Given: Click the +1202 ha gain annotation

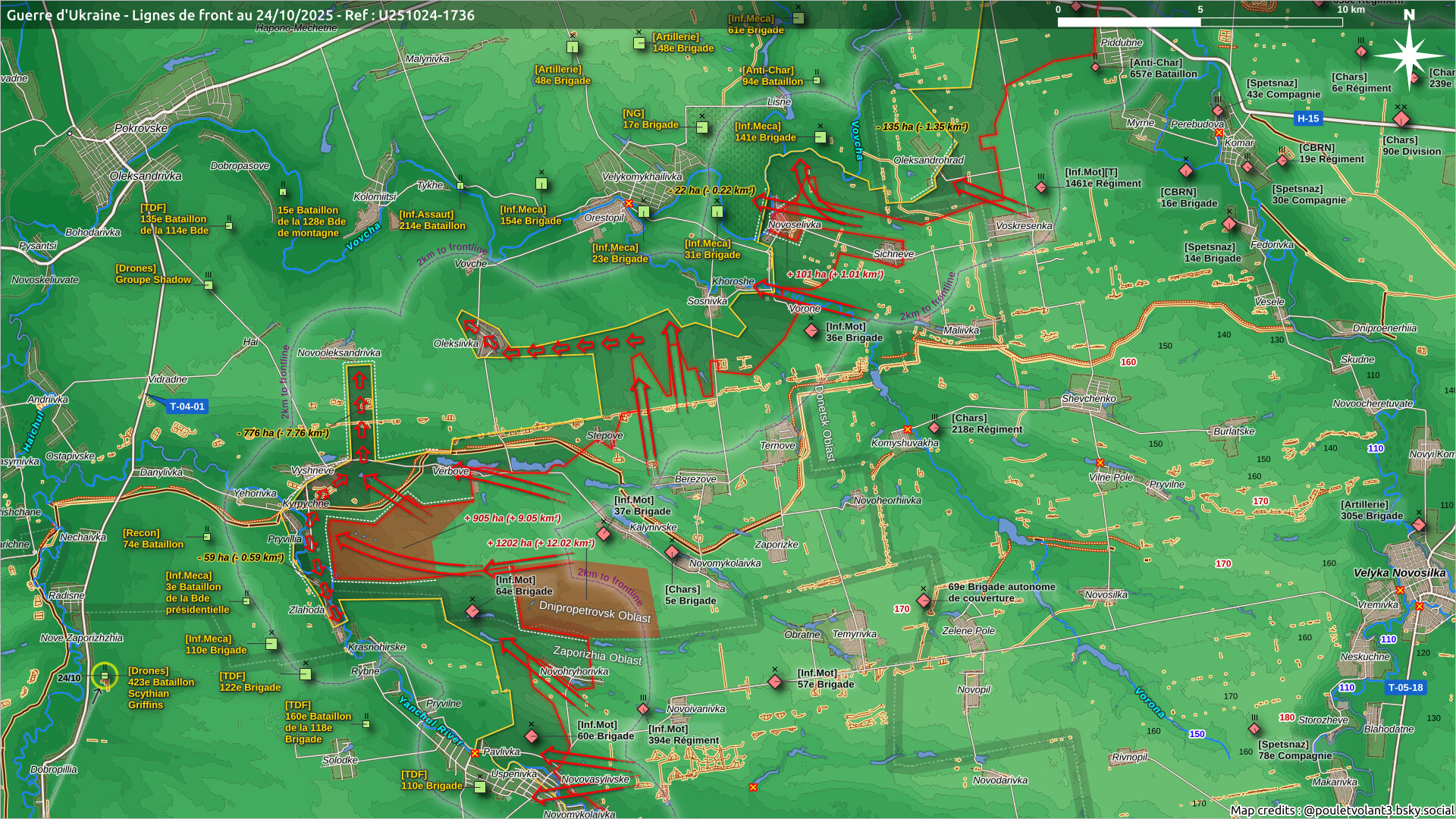Looking at the screenshot, I should [540, 543].
